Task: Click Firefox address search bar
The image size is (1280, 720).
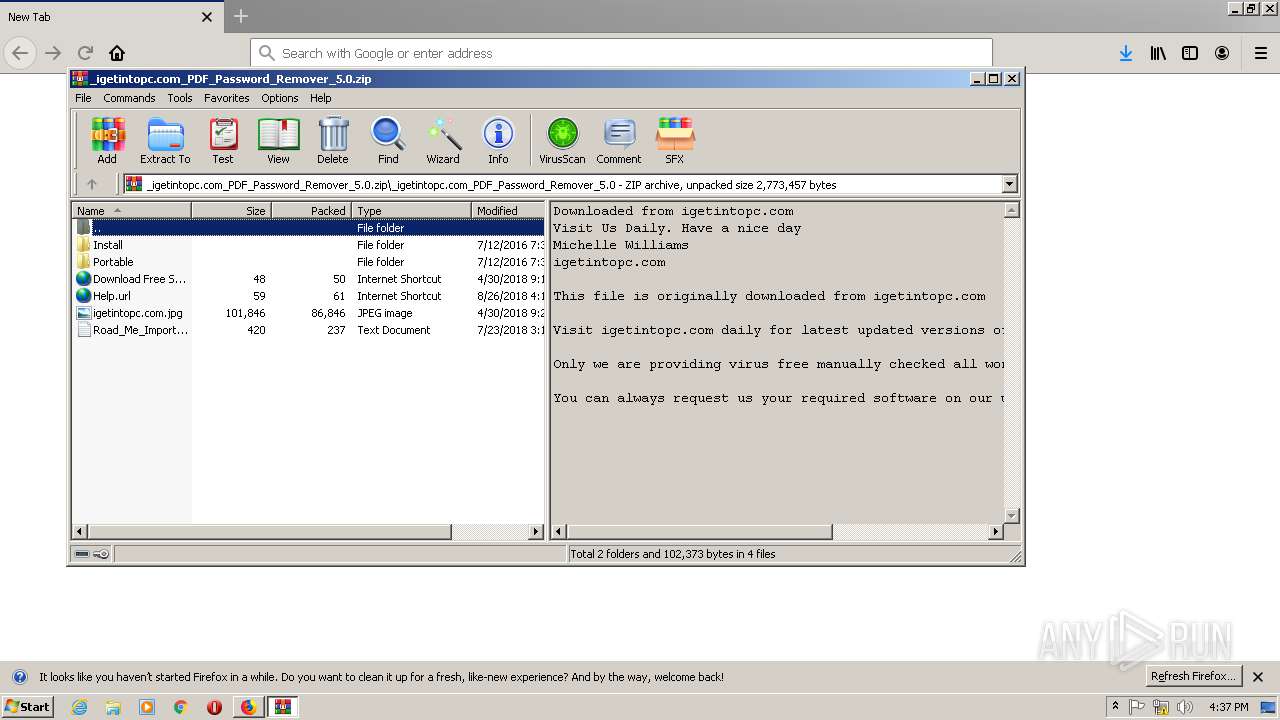Action: (x=621, y=53)
